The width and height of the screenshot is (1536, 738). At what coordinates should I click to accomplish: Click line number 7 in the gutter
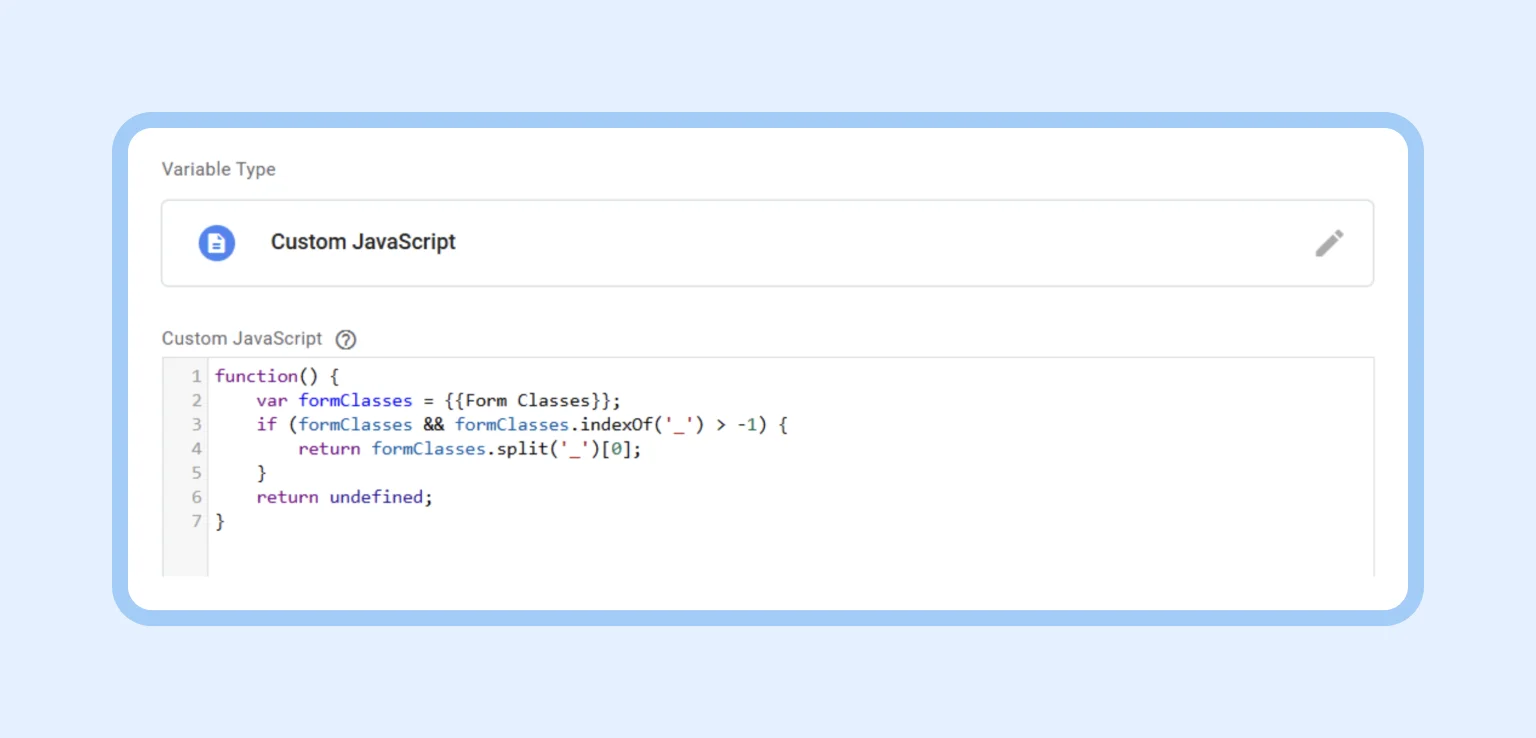[196, 521]
